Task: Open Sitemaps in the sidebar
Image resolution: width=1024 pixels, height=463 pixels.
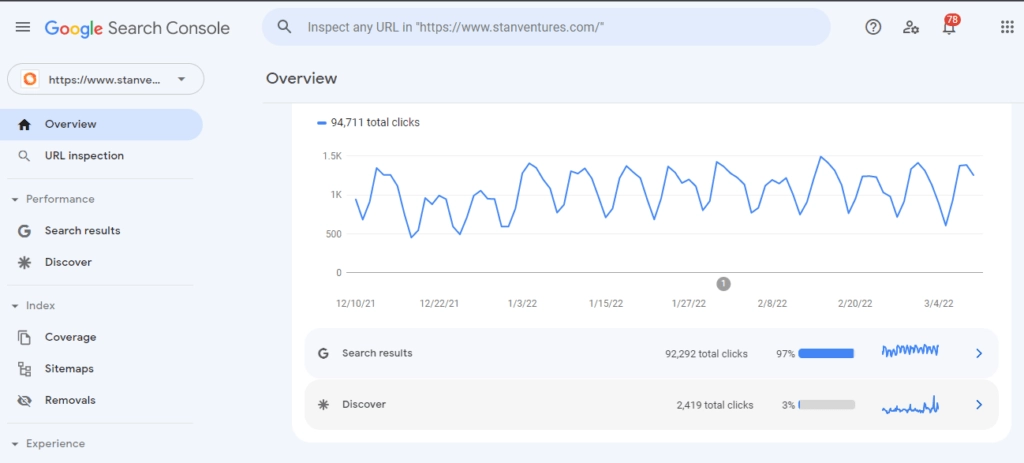Action: [x=70, y=369]
